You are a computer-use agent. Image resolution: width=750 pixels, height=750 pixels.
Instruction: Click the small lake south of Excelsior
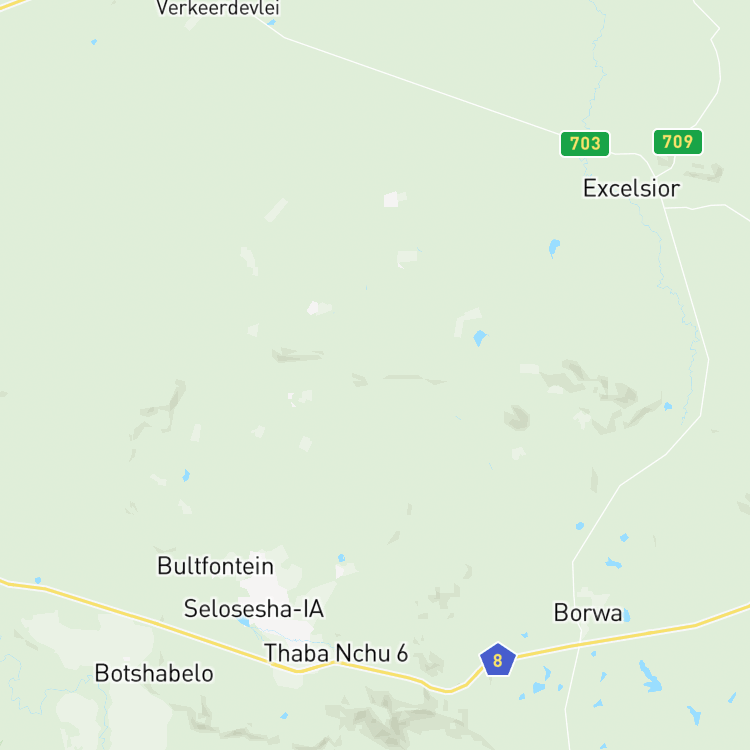[x=554, y=248]
